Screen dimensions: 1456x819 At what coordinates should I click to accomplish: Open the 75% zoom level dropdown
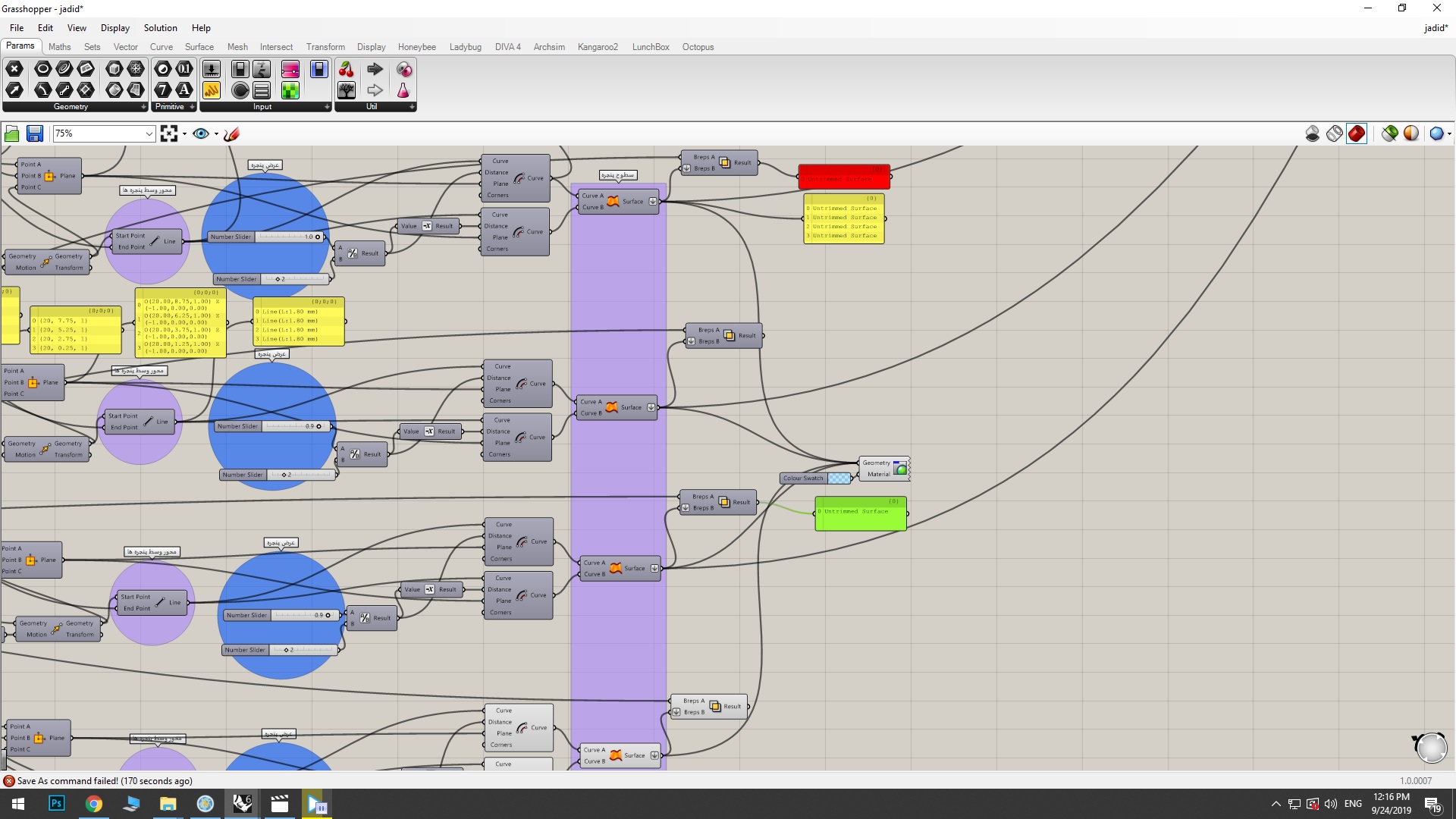[x=104, y=133]
